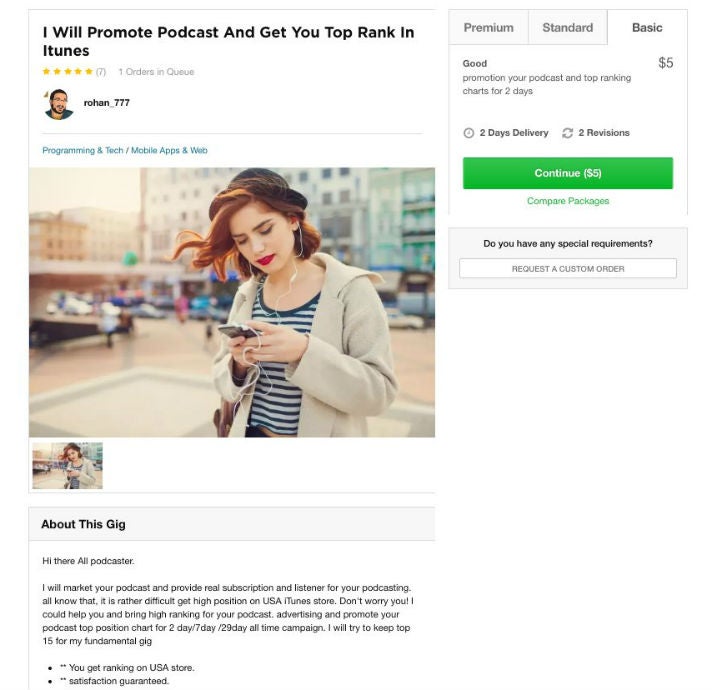
Task: Click the revisions refresh icon
Action: tap(568, 133)
